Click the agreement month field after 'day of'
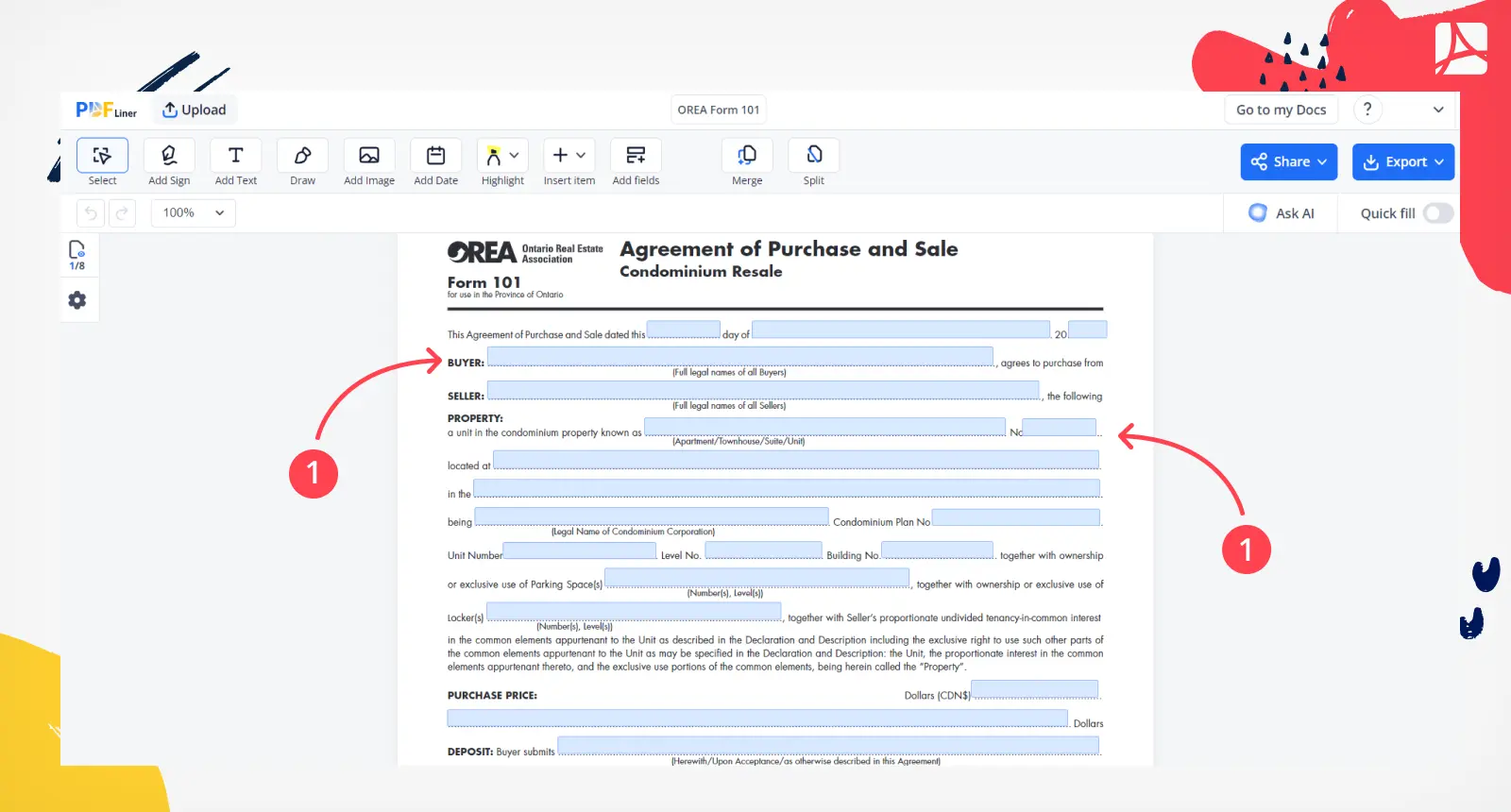1511x812 pixels. click(x=901, y=330)
